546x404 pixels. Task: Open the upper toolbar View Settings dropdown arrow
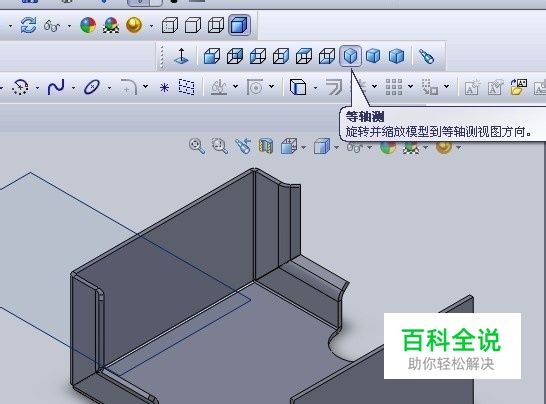(151, 26)
